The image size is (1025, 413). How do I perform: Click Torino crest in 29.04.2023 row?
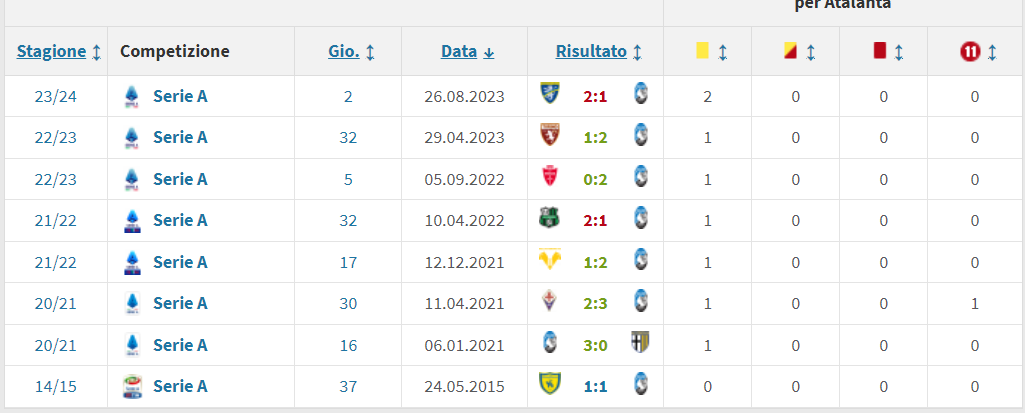(x=549, y=137)
